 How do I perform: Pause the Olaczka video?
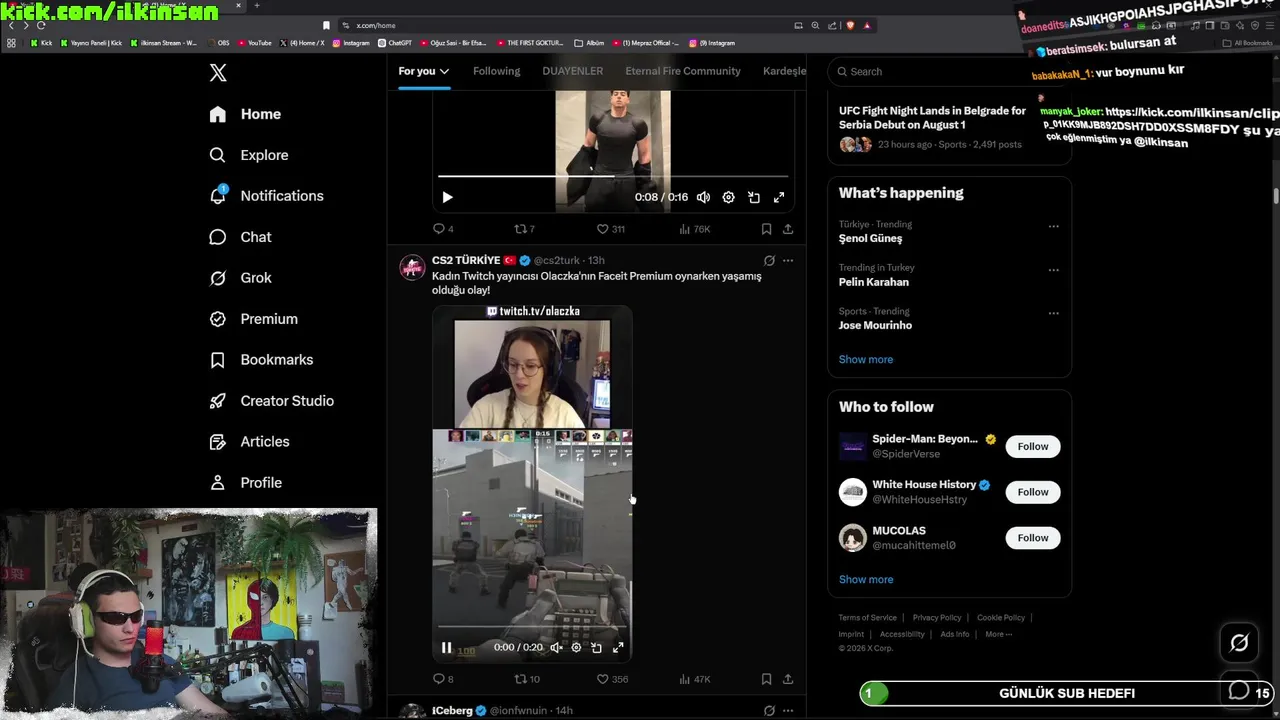pos(447,648)
